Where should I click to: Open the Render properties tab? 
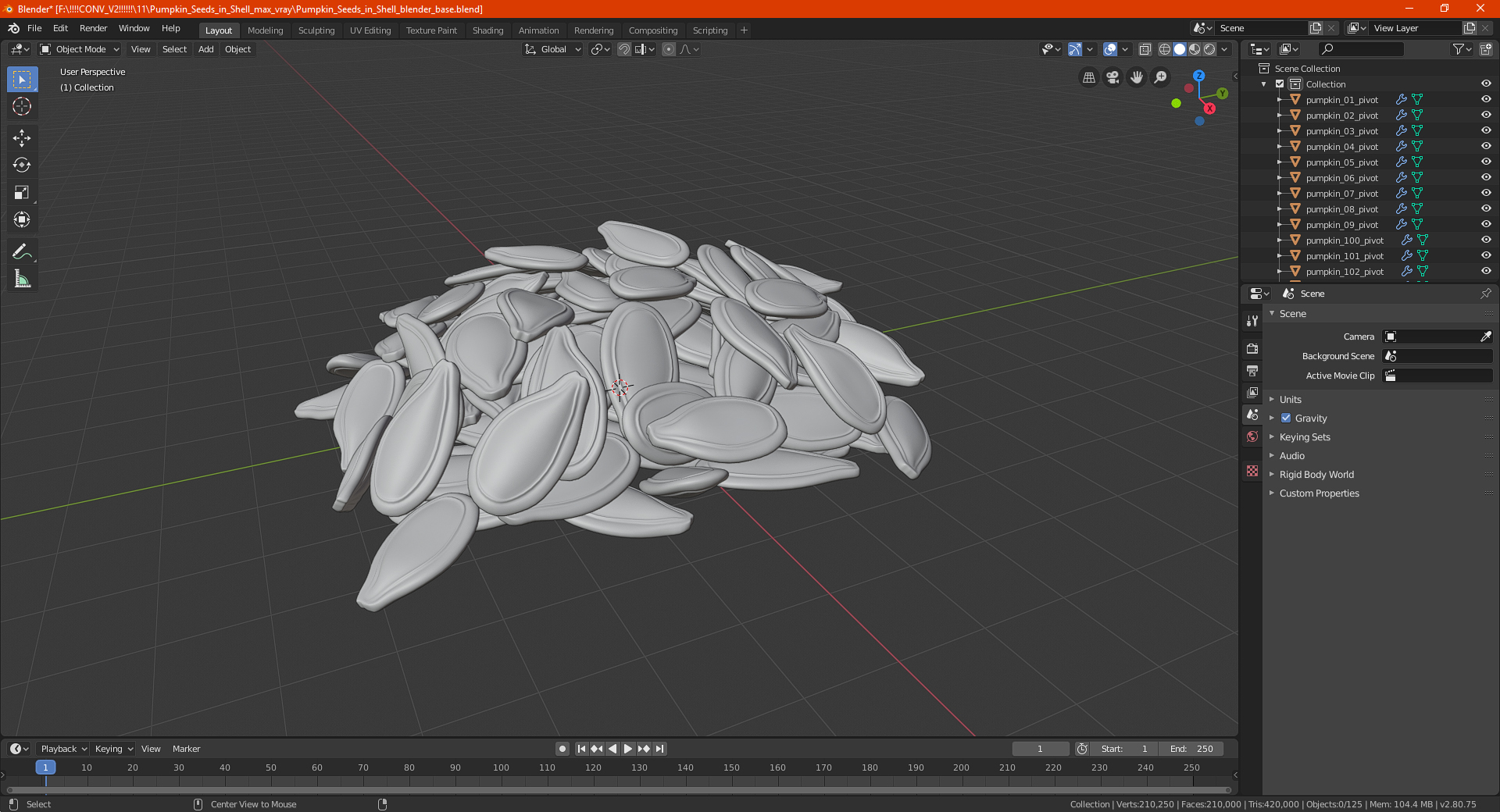pos(1252,348)
